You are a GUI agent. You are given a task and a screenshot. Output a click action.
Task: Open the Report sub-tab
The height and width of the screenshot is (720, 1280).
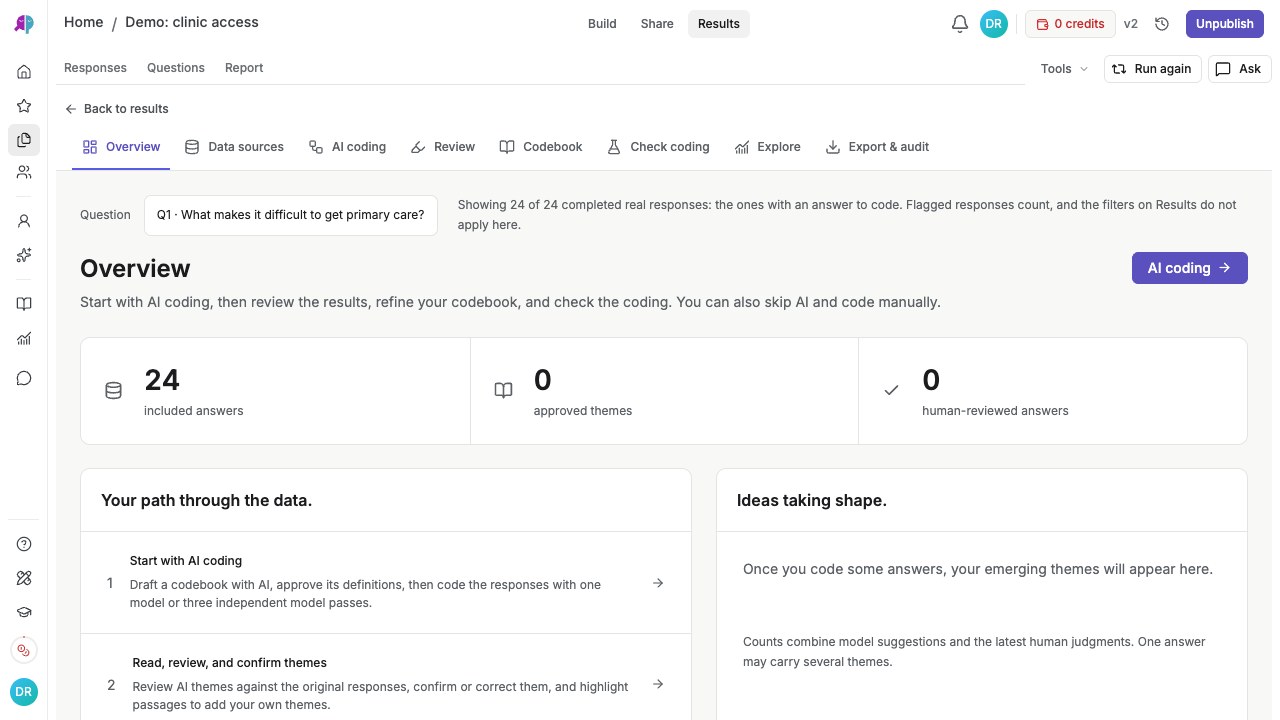tap(244, 68)
